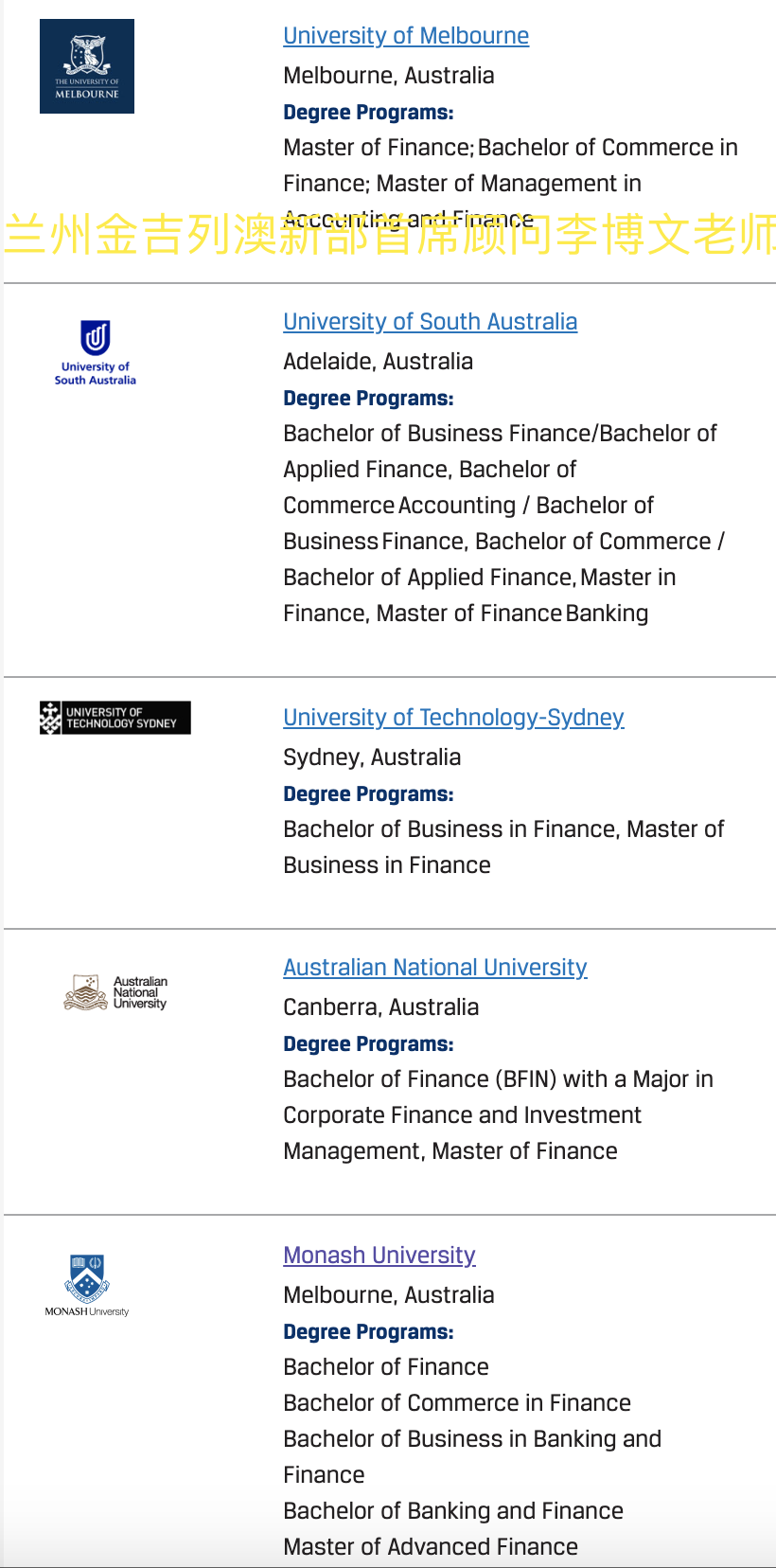Click the University of Melbourne crest logo
Viewport: 776px width, 1568px height.
[x=87, y=66]
